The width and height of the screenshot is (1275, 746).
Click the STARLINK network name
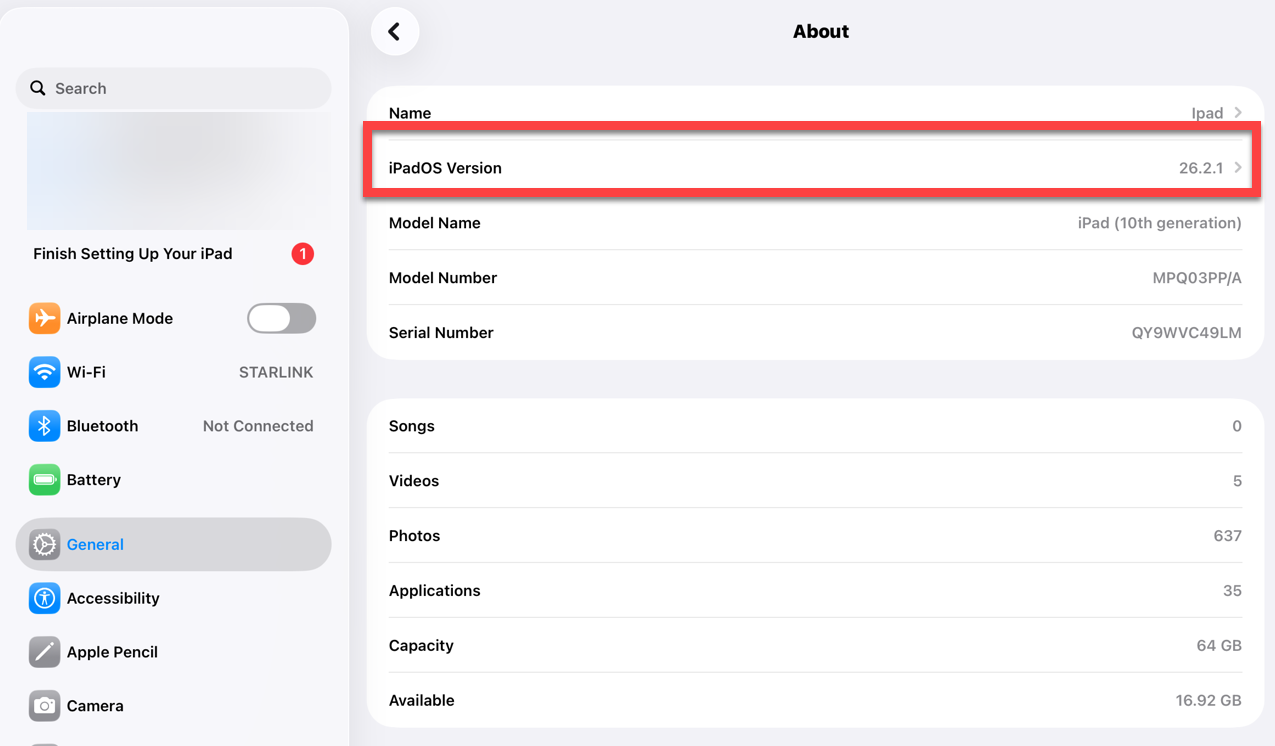click(276, 372)
